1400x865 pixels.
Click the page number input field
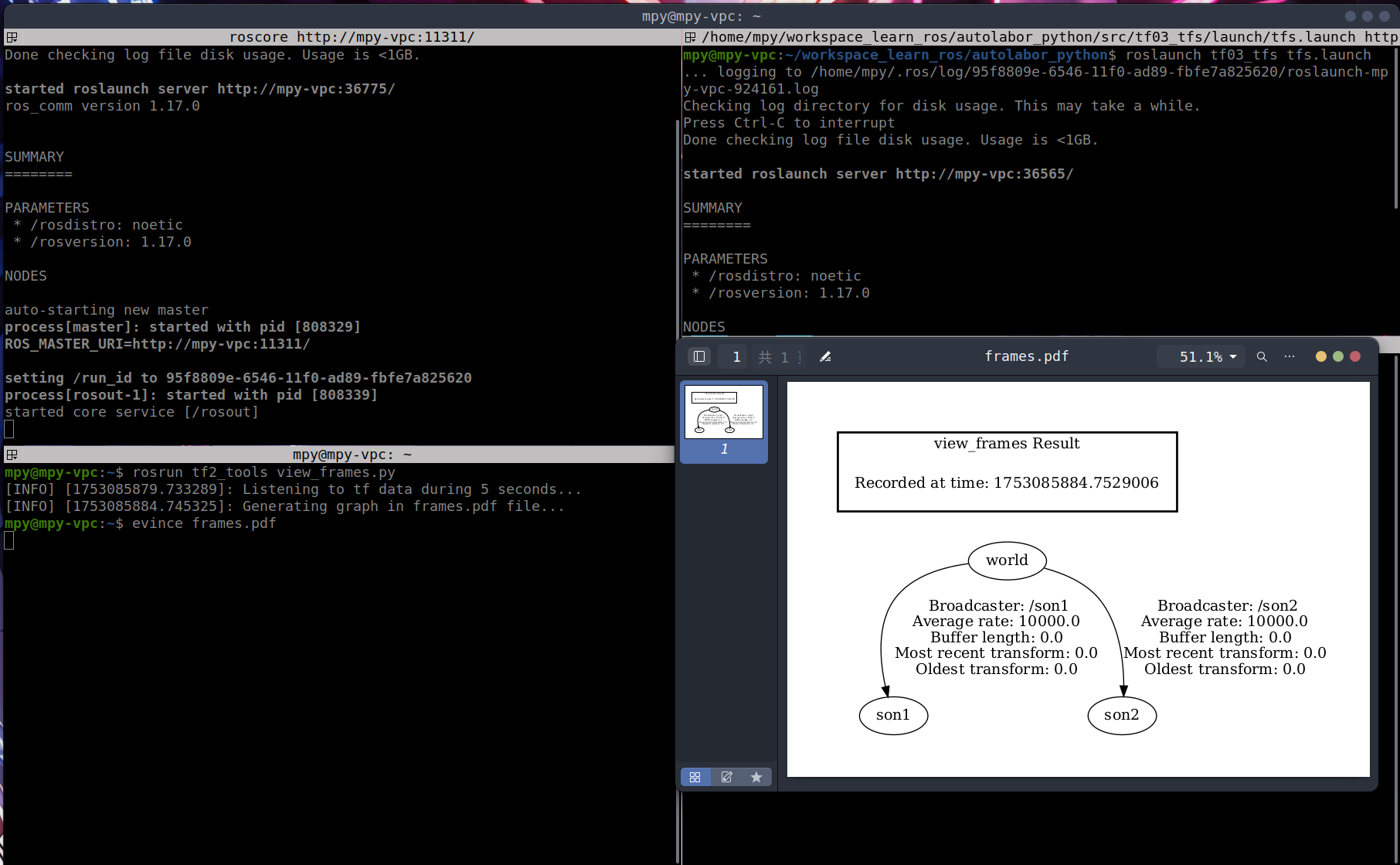[736, 356]
